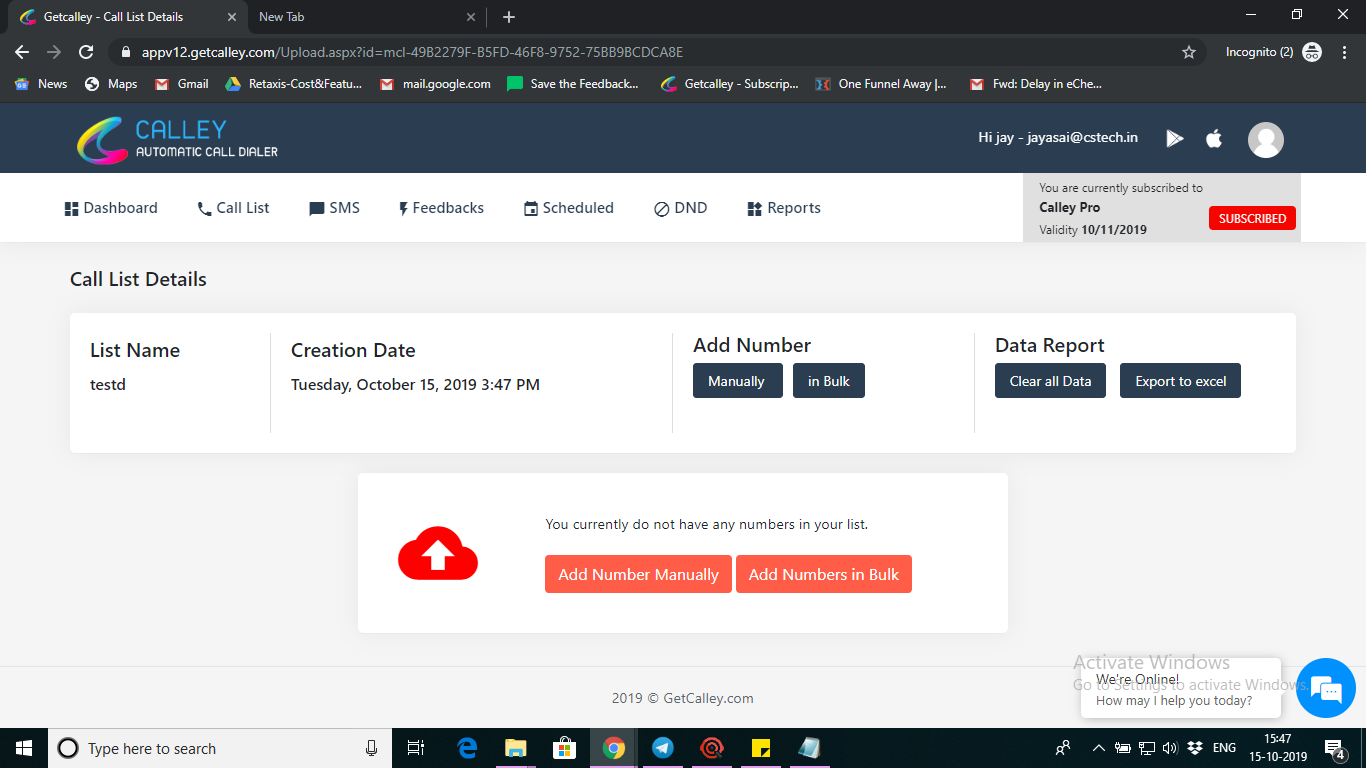Go to the Dashboard menu
Viewport: 1366px width, 768px height.
pyautogui.click(x=111, y=208)
